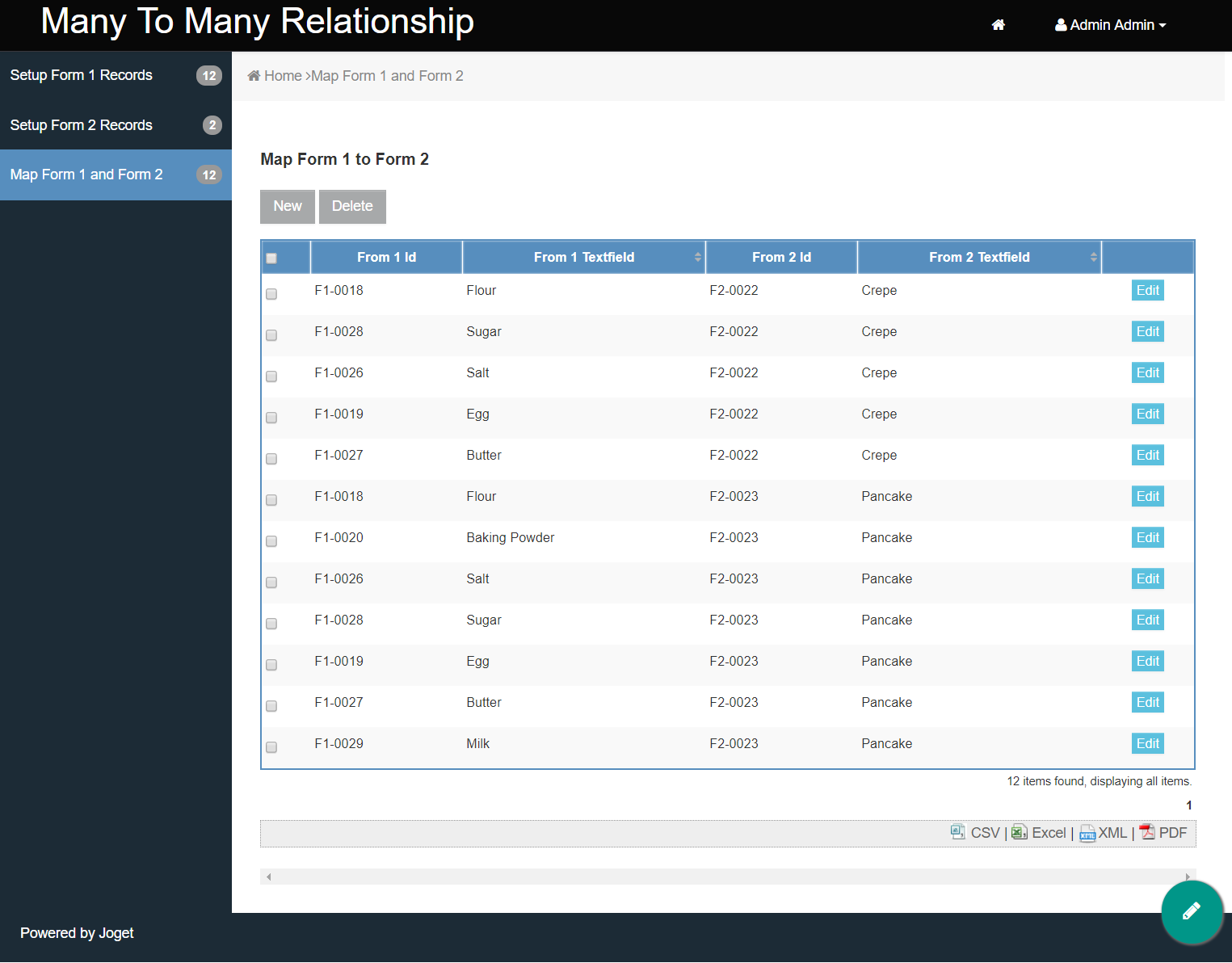Check the Baking Powder row checkbox
This screenshot has height=963, width=1232.
[x=271, y=541]
